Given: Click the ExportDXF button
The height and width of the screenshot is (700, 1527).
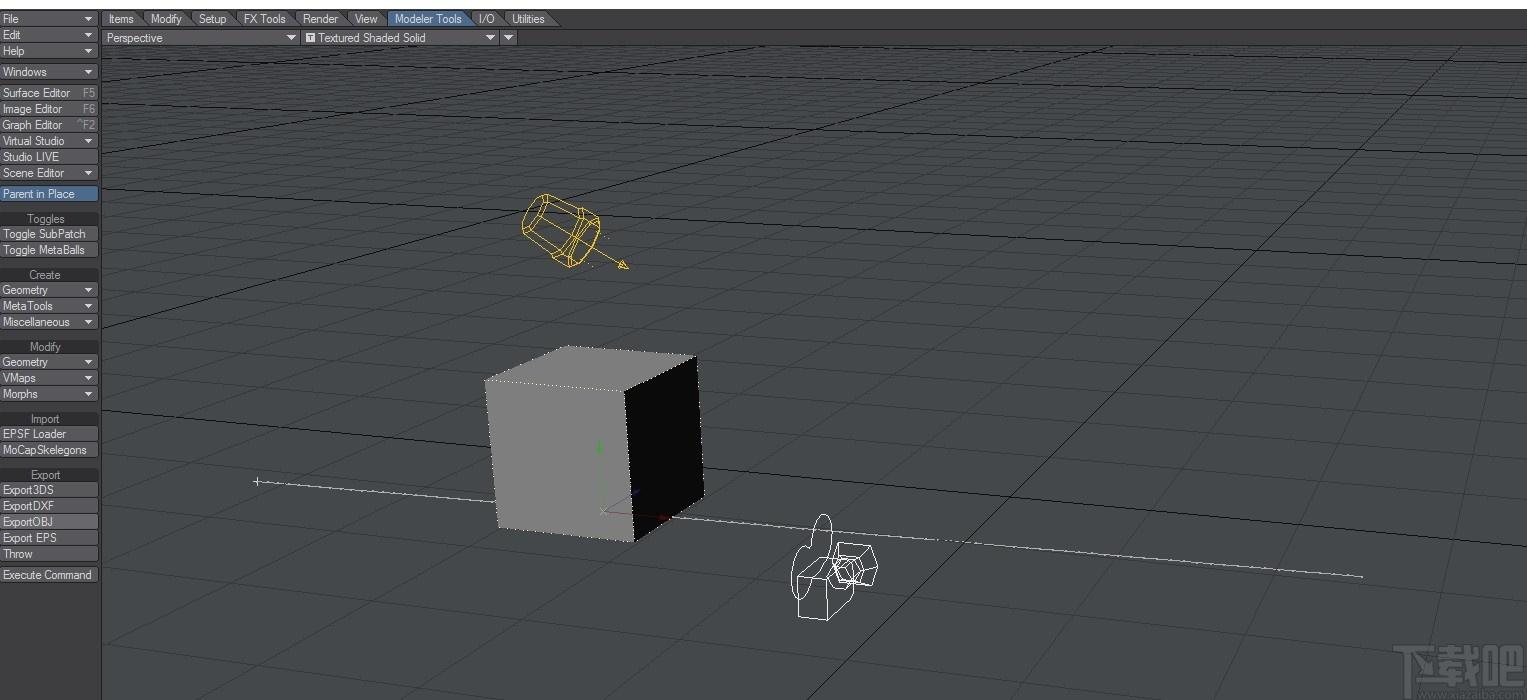Looking at the screenshot, I should pyautogui.click(x=49, y=505).
